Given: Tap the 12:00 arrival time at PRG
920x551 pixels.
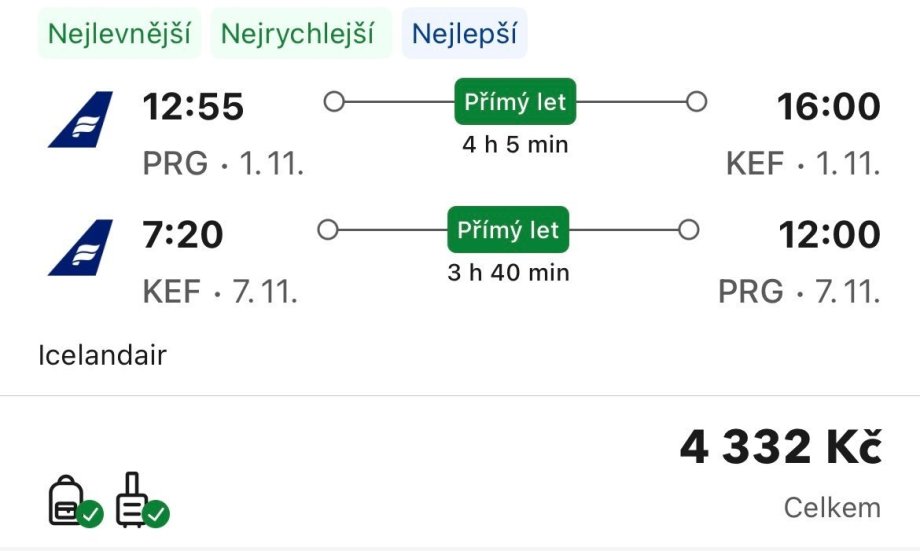Looking at the screenshot, I should (x=829, y=234).
